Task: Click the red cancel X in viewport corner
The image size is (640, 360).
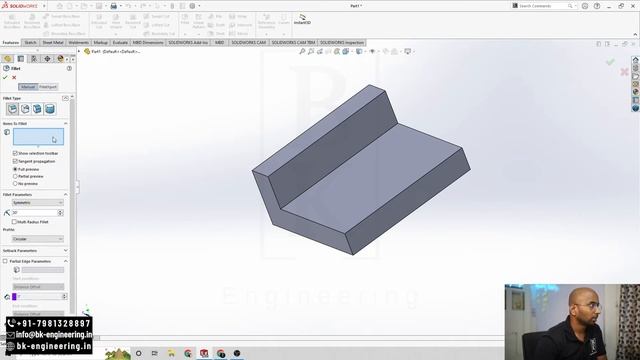Action: [x=624, y=72]
